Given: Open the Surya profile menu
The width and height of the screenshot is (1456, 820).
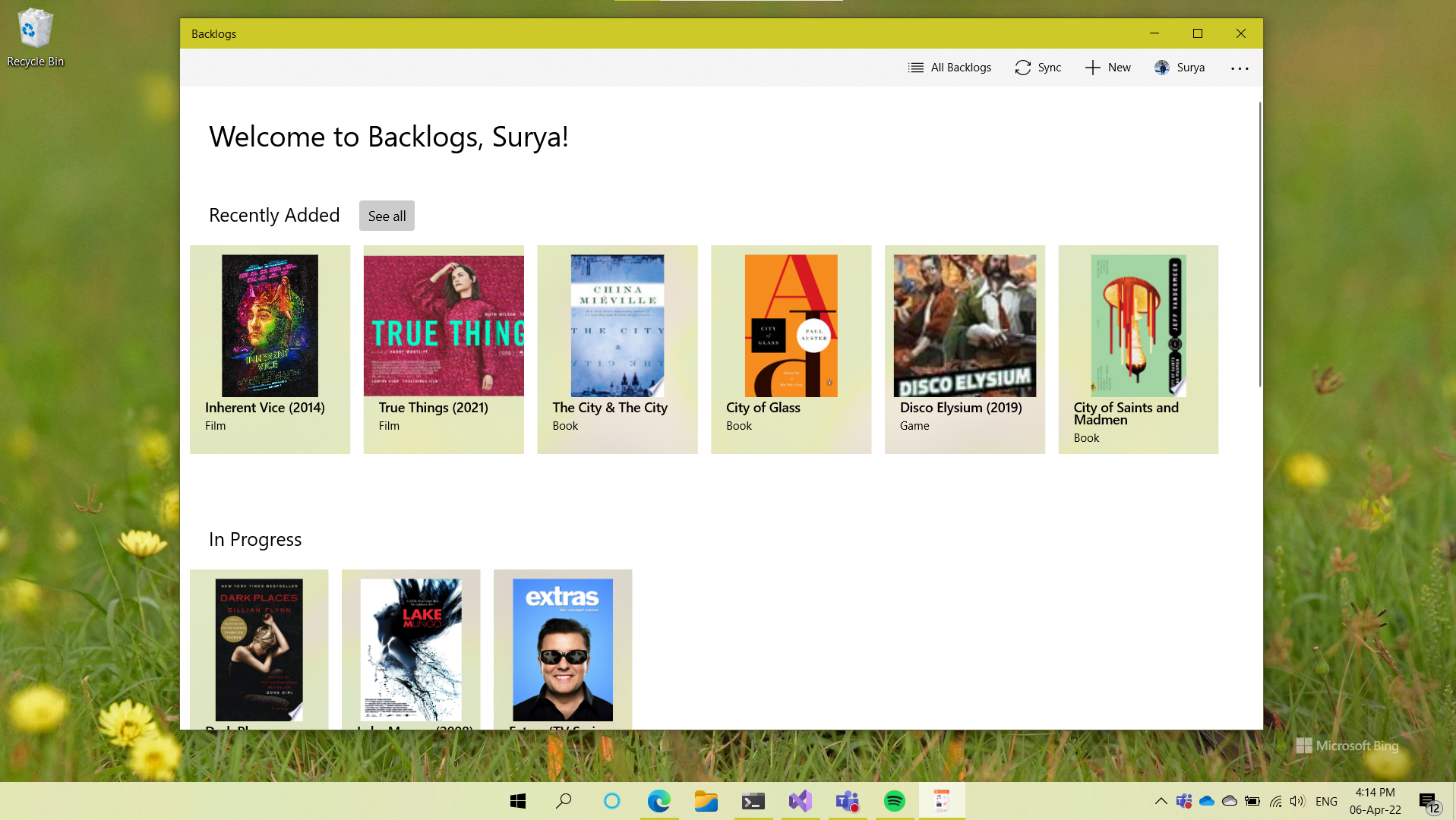Looking at the screenshot, I should point(1180,68).
